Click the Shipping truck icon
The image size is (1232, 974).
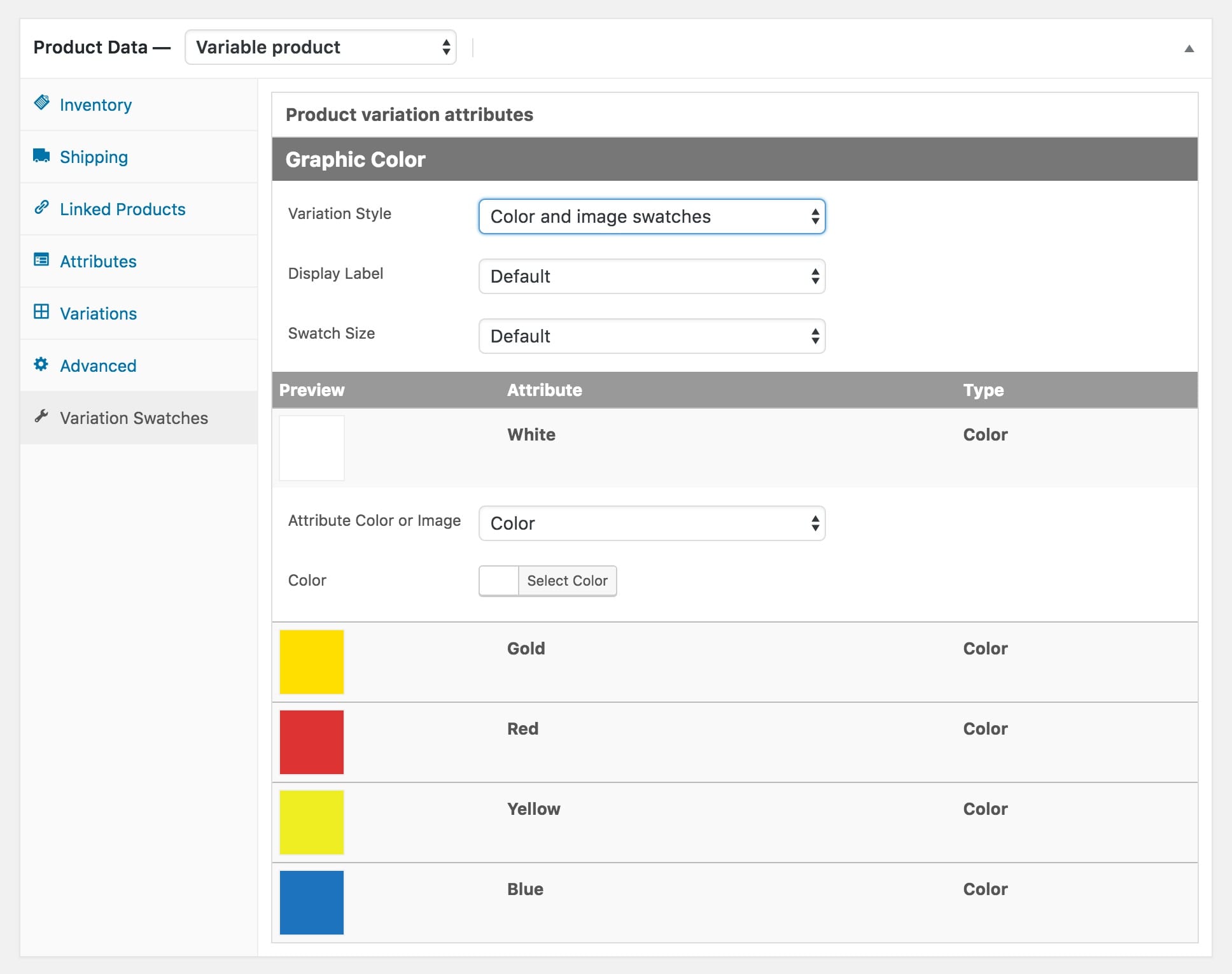tap(42, 156)
